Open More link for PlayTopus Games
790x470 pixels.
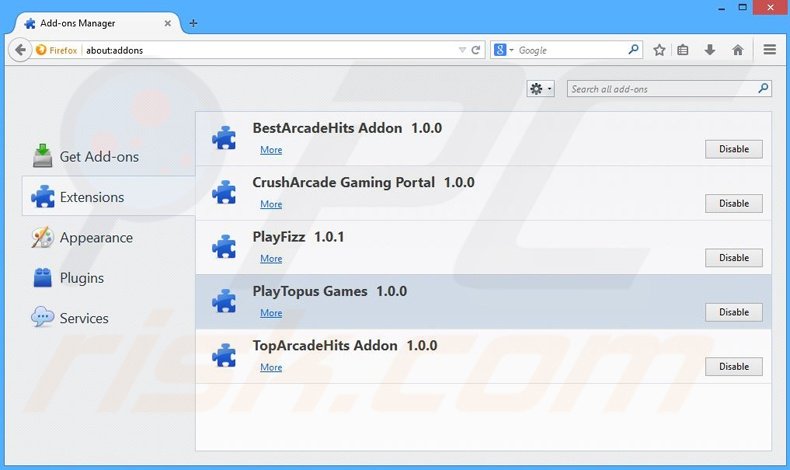271,313
